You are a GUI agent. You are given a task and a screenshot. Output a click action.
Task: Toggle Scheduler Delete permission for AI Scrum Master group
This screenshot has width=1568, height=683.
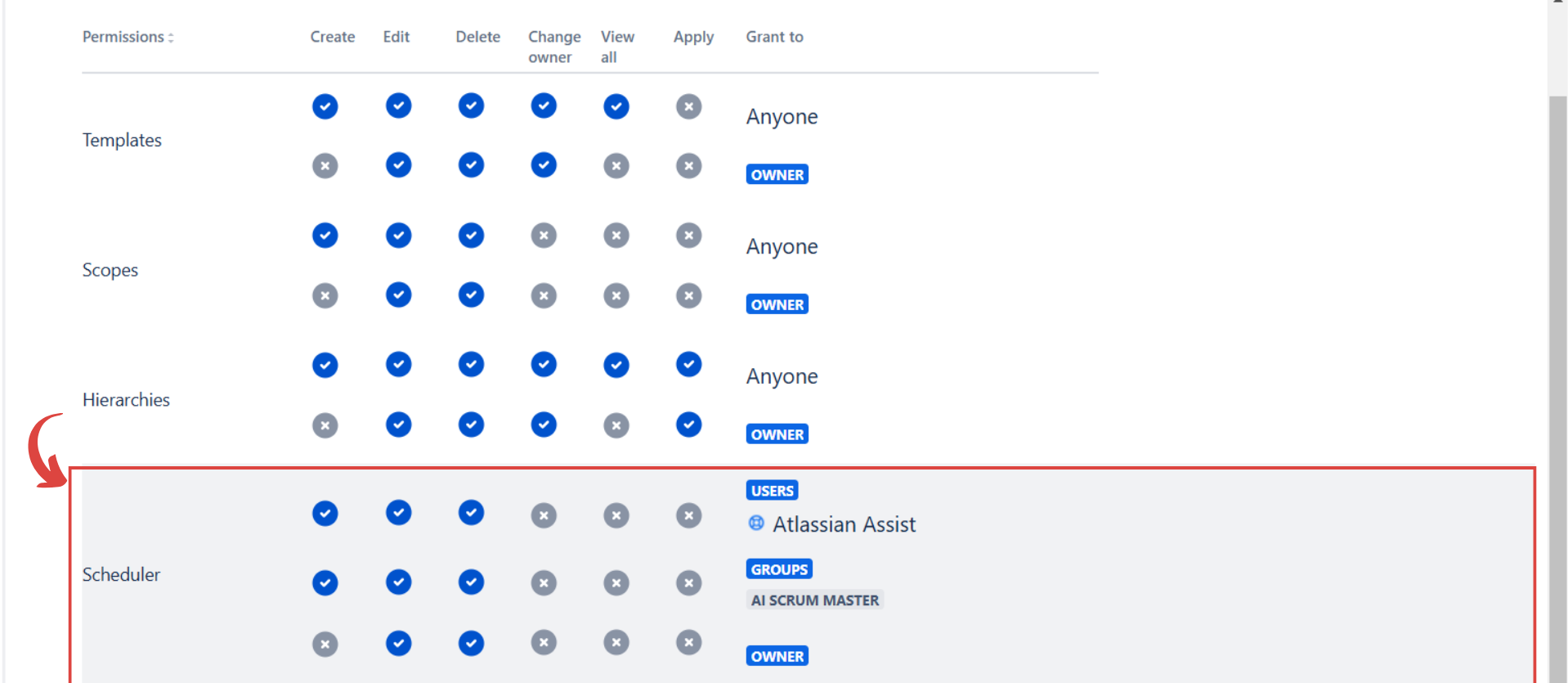tap(471, 582)
